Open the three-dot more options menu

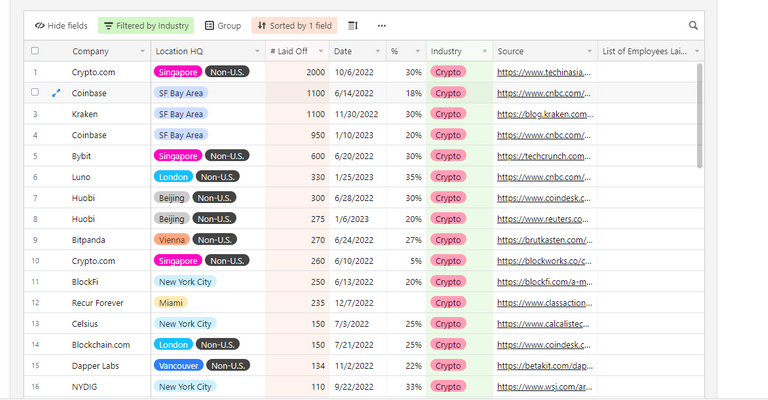[382, 25]
